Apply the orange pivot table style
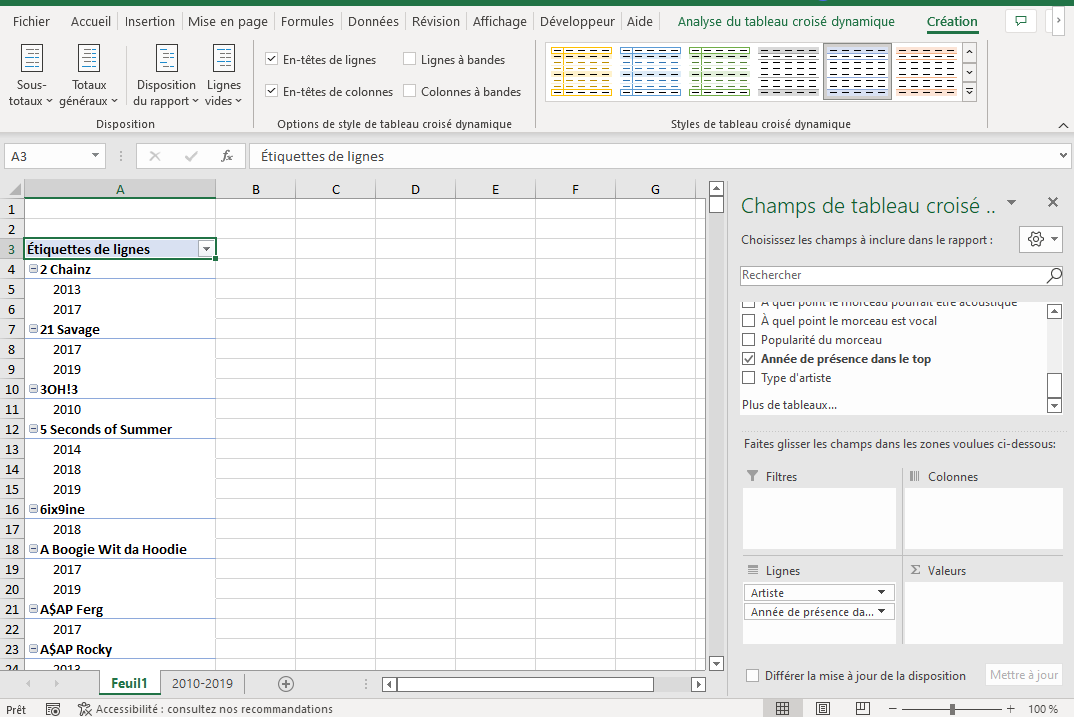This screenshot has width=1074, height=717. click(926, 71)
